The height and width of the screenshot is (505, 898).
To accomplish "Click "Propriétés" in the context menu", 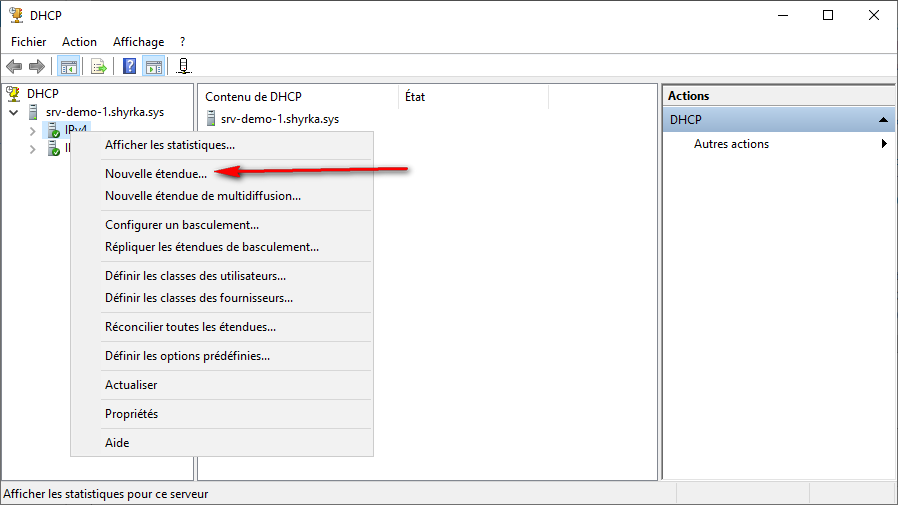I will point(131,414).
